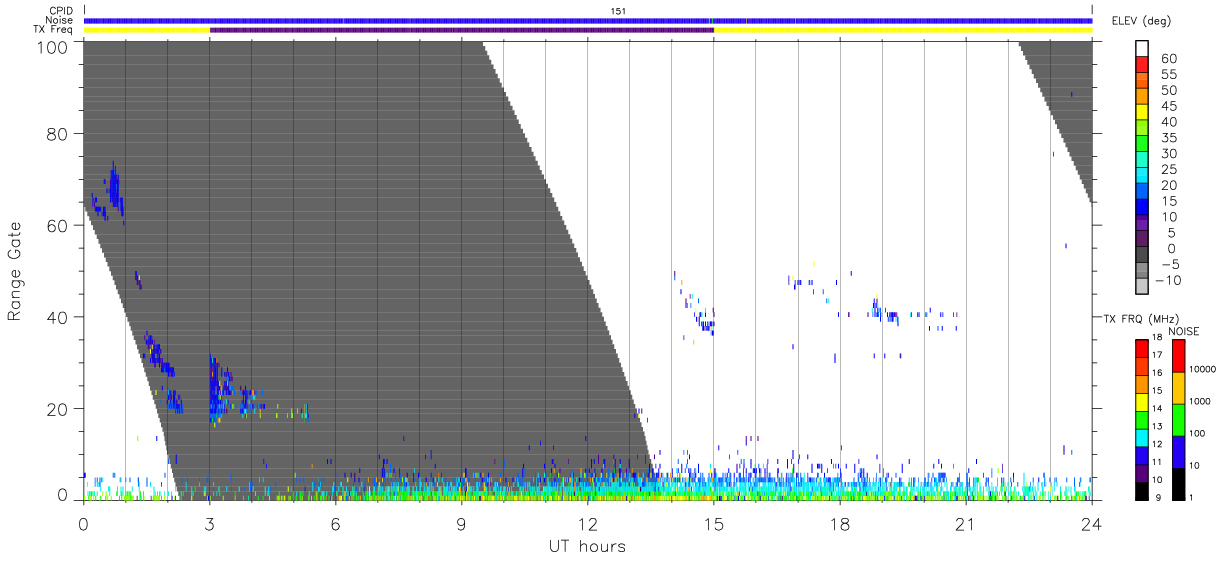Click the '20' tick label on the Range Gate axis
Image resolution: width=1228 pixels, height=567 pixels.
click(58, 409)
